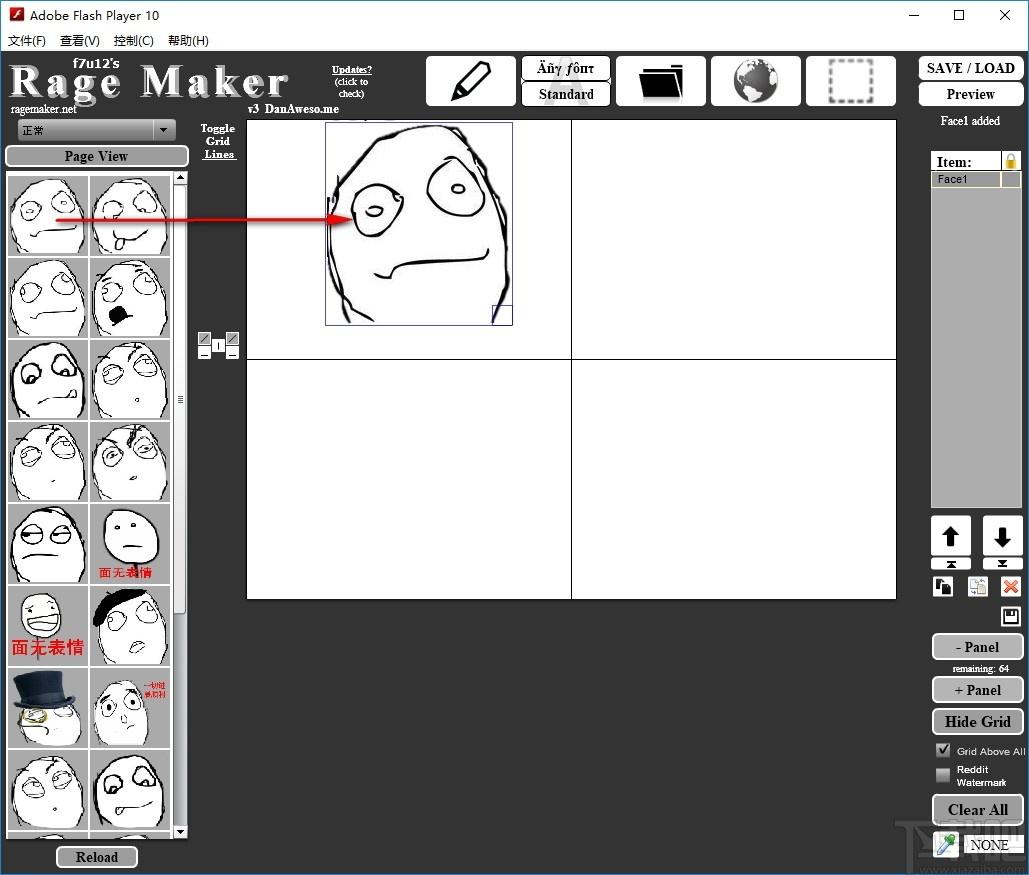Click the face list scrollbar thumb
This screenshot has width=1029, height=875.
180,398
